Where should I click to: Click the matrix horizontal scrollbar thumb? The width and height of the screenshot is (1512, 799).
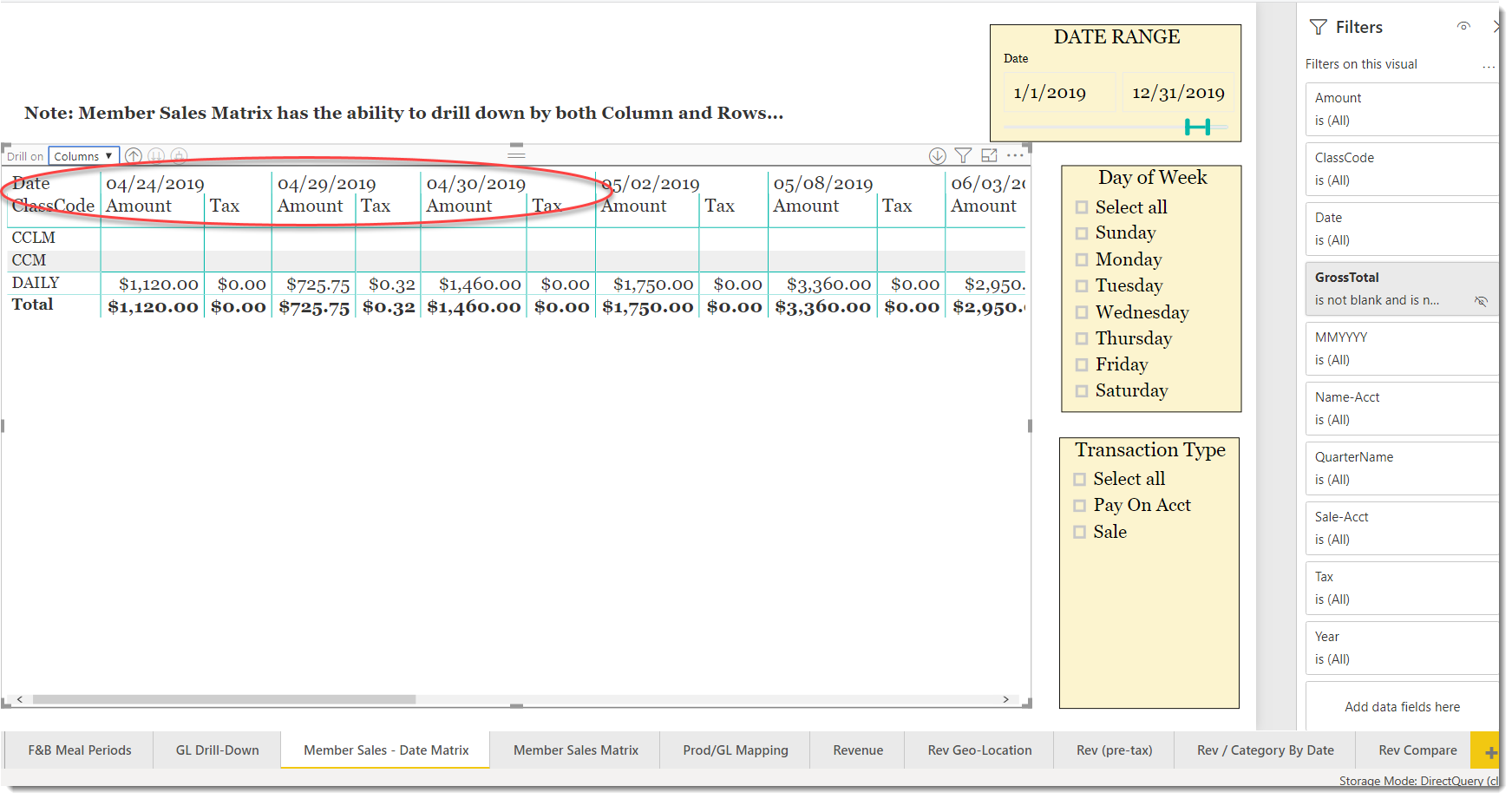coord(224,699)
